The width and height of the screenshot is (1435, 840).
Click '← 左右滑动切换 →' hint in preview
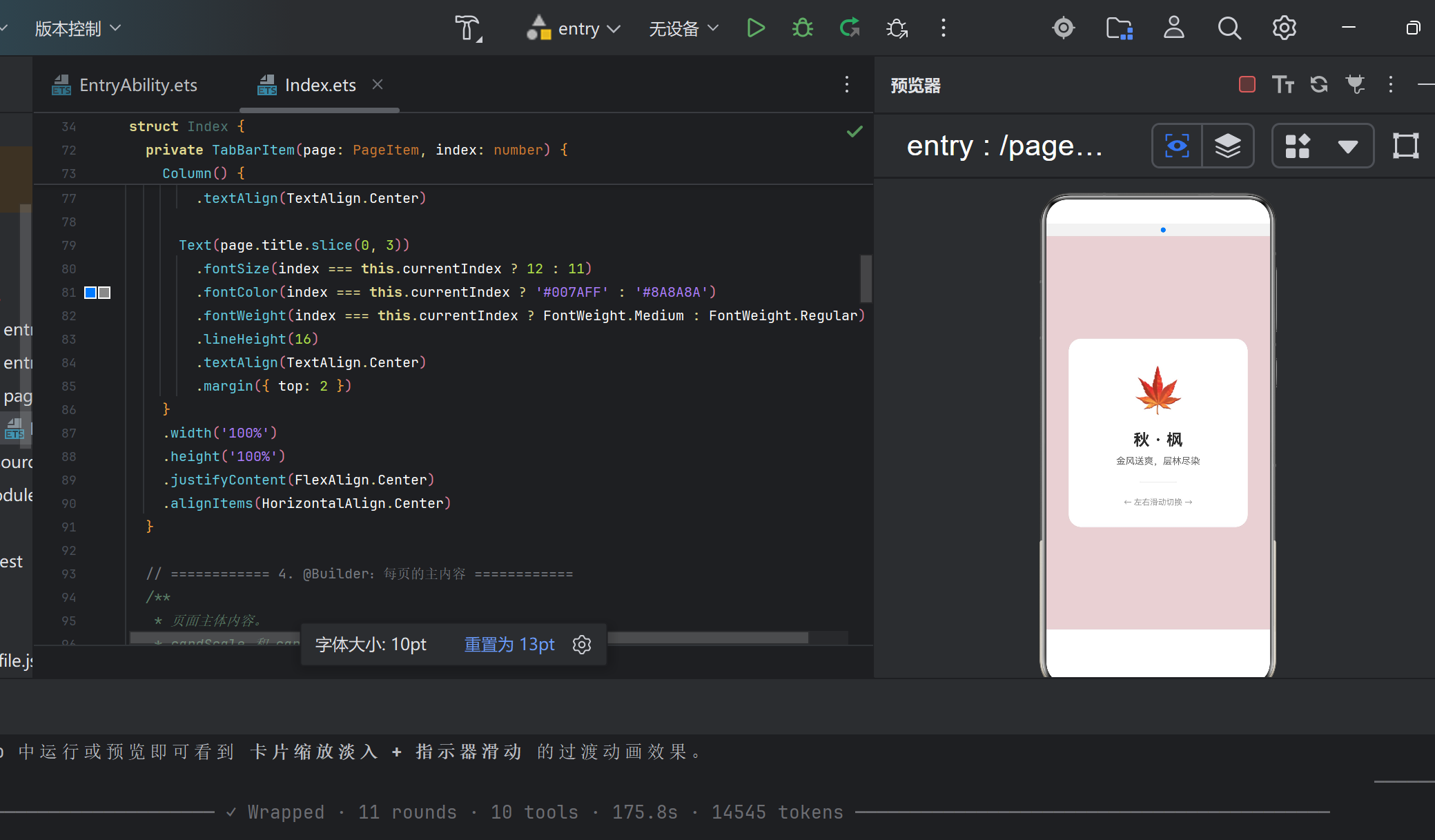[1158, 502]
